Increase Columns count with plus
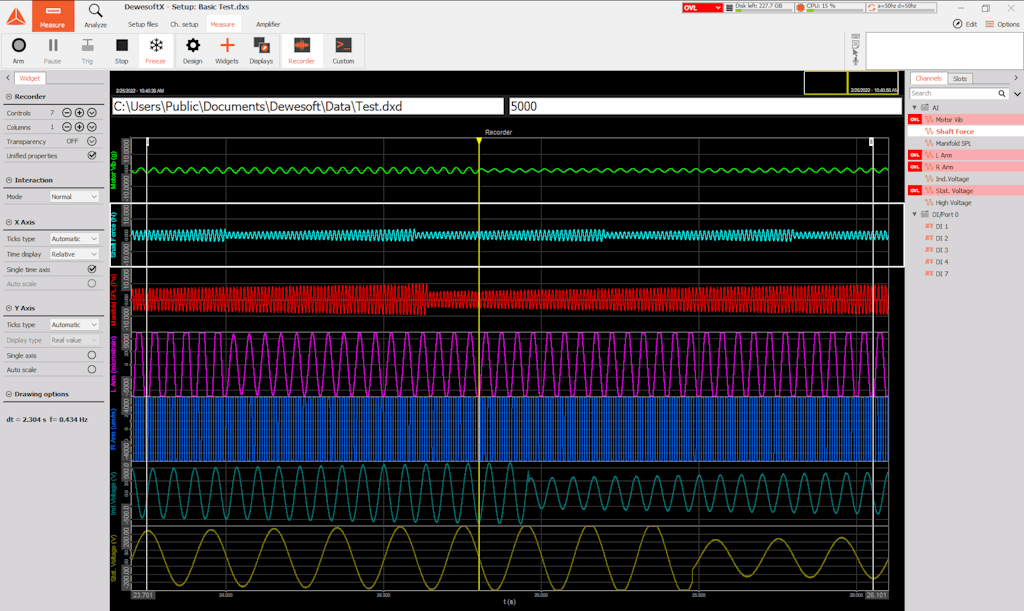1024x611 pixels. pos(79,127)
